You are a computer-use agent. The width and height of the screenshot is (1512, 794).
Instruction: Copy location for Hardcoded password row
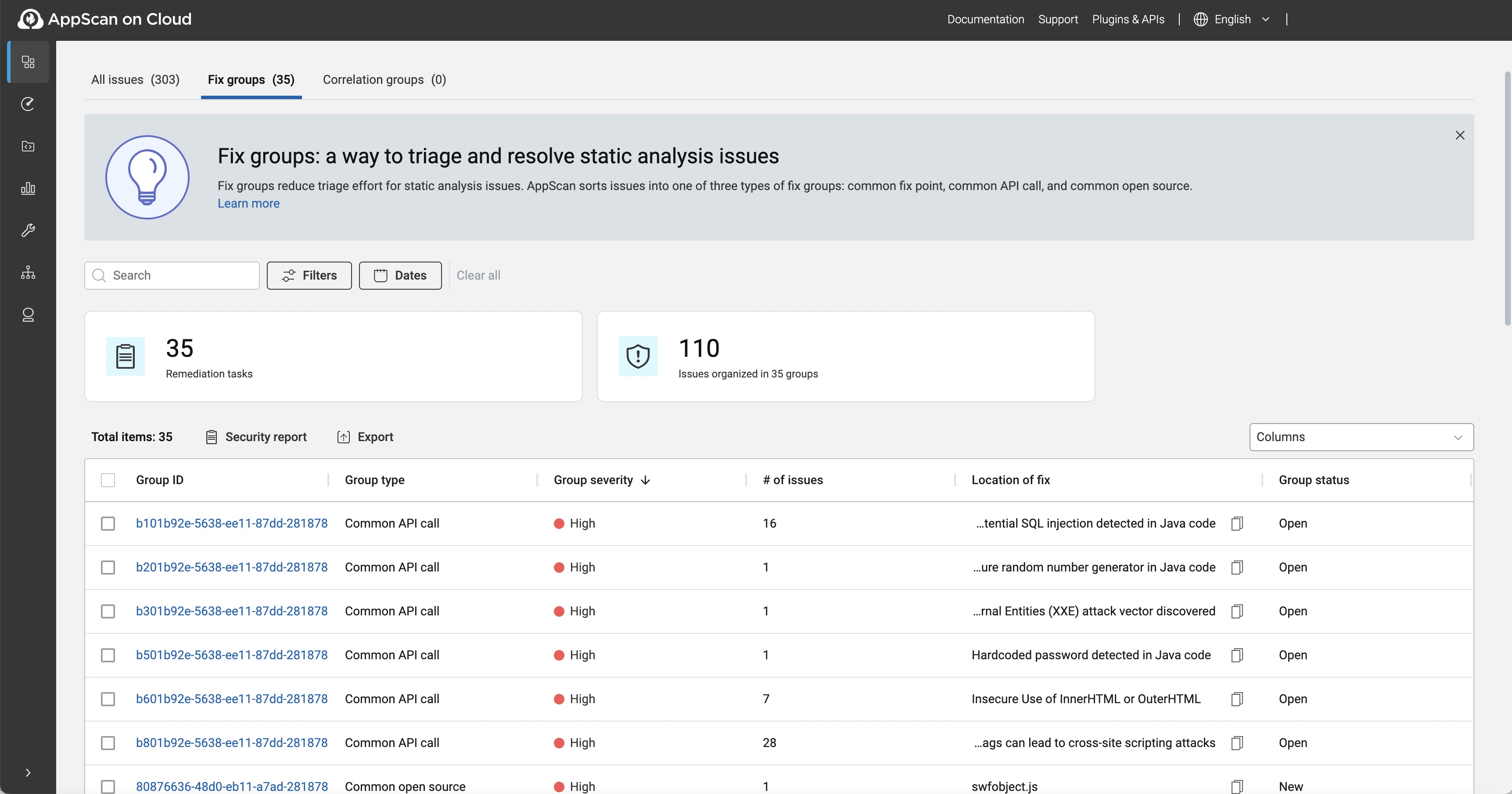click(1237, 655)
